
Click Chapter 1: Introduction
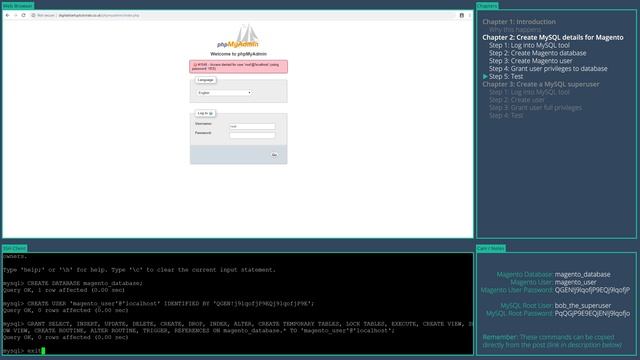(x=519, y=22)
